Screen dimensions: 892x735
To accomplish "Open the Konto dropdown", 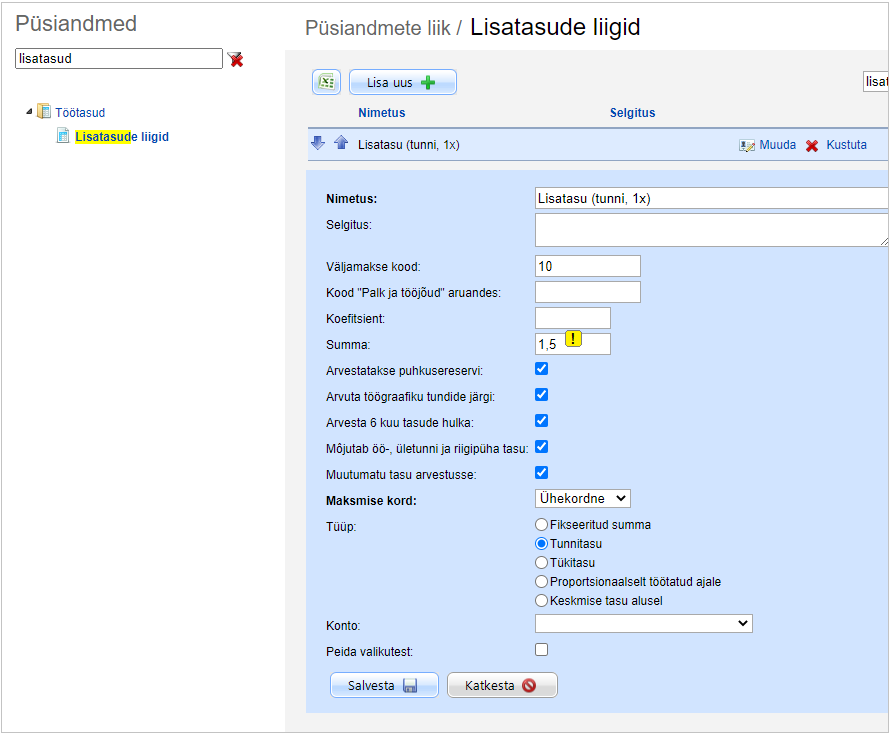I will (643, 624).
